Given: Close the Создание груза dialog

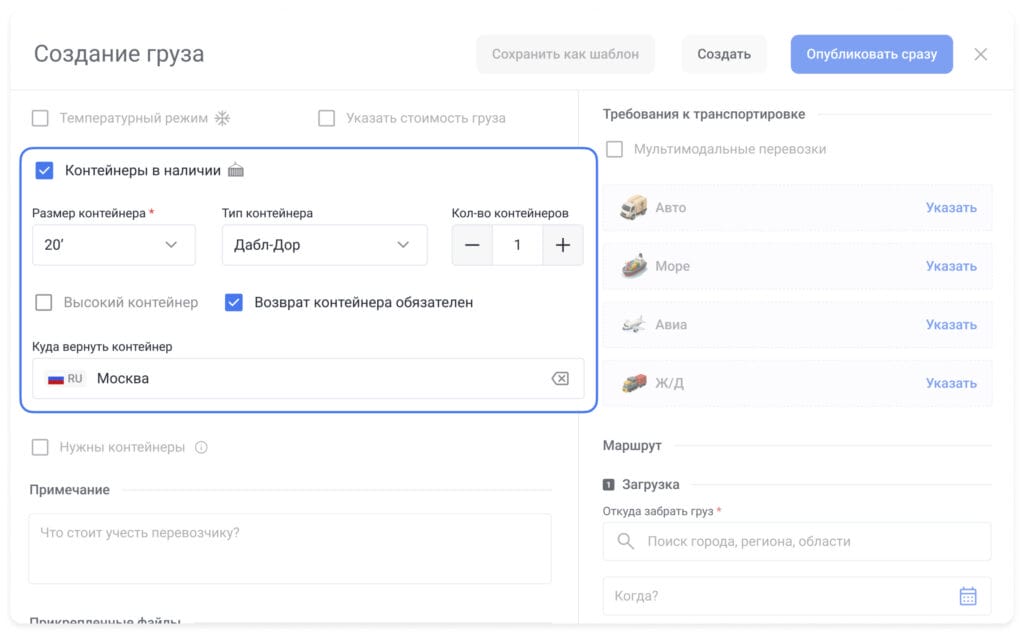Looking at the screenshot, I should coord(980,54).
